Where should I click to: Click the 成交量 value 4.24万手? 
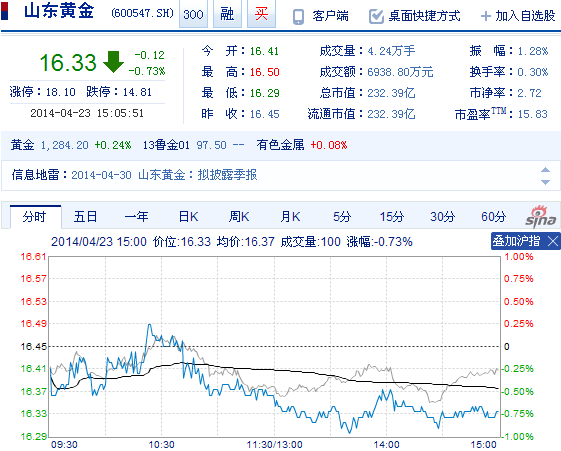click(x=391, y=51)
